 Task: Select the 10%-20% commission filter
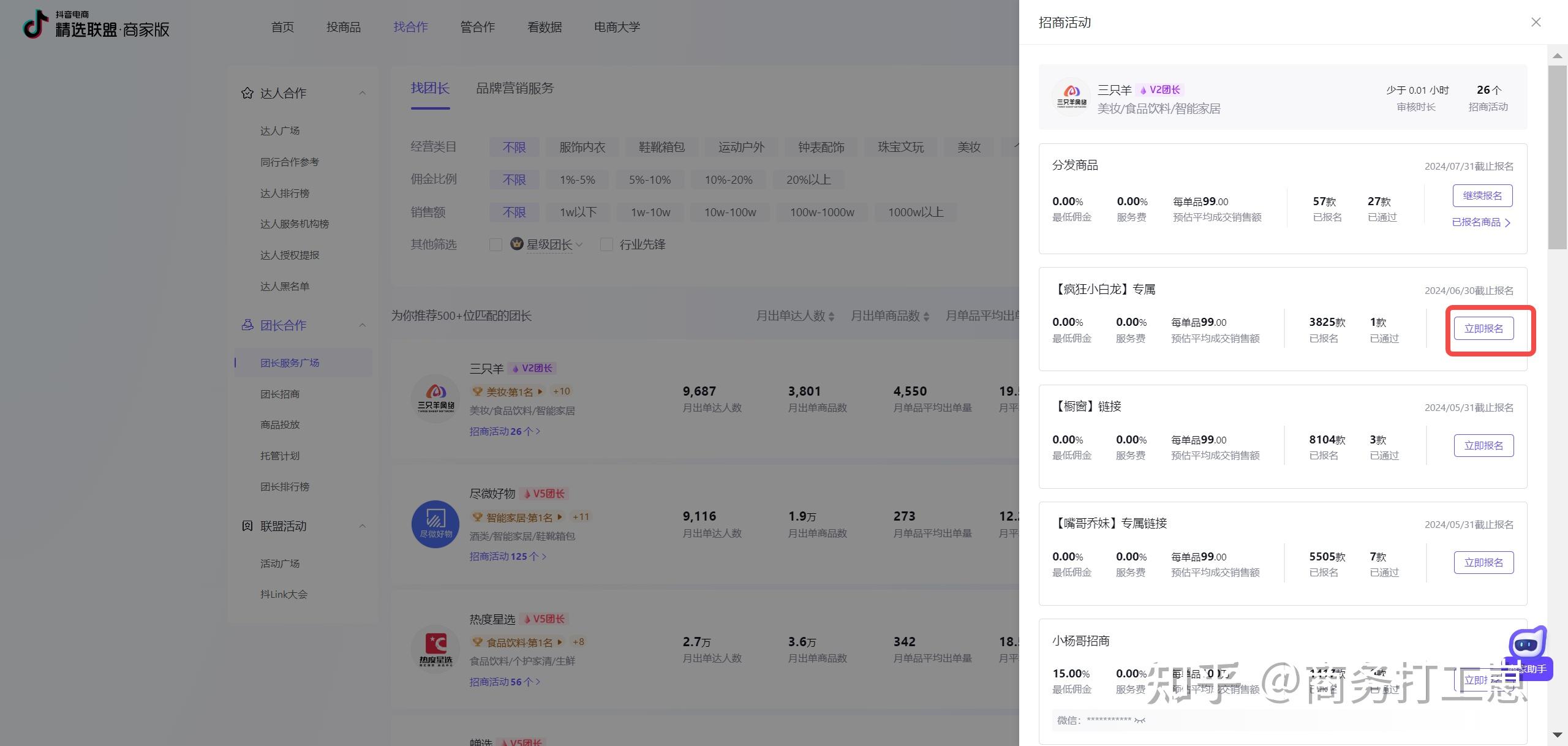(x=728, y=180)
